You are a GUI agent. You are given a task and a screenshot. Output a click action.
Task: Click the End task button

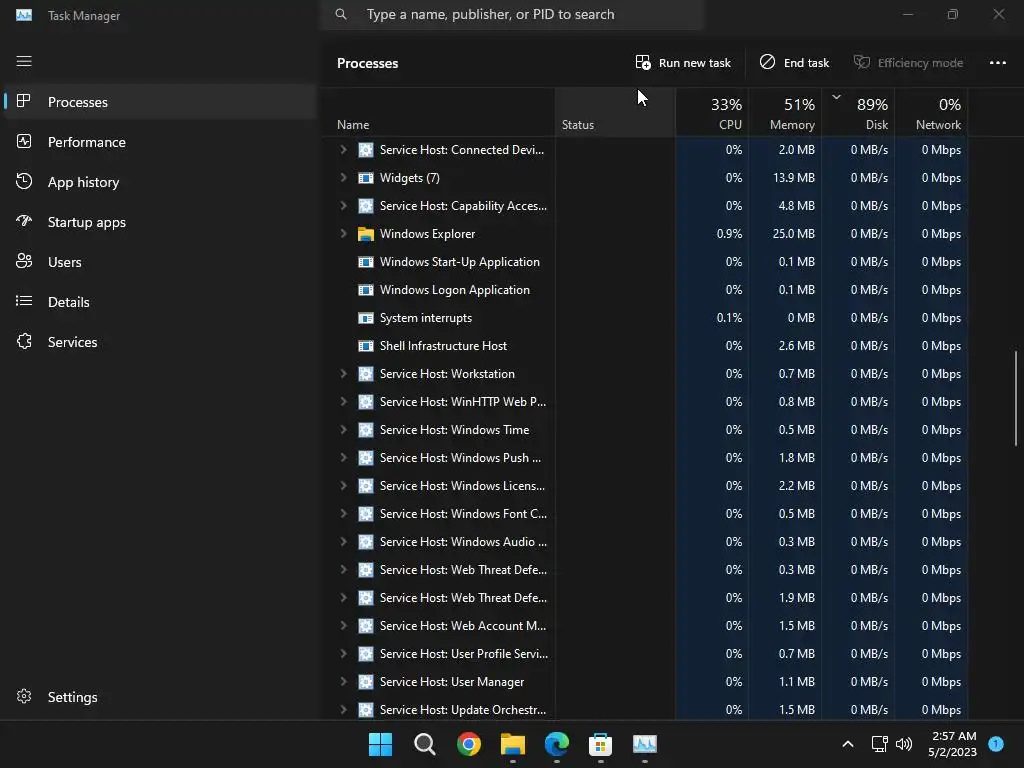(794, 63)
